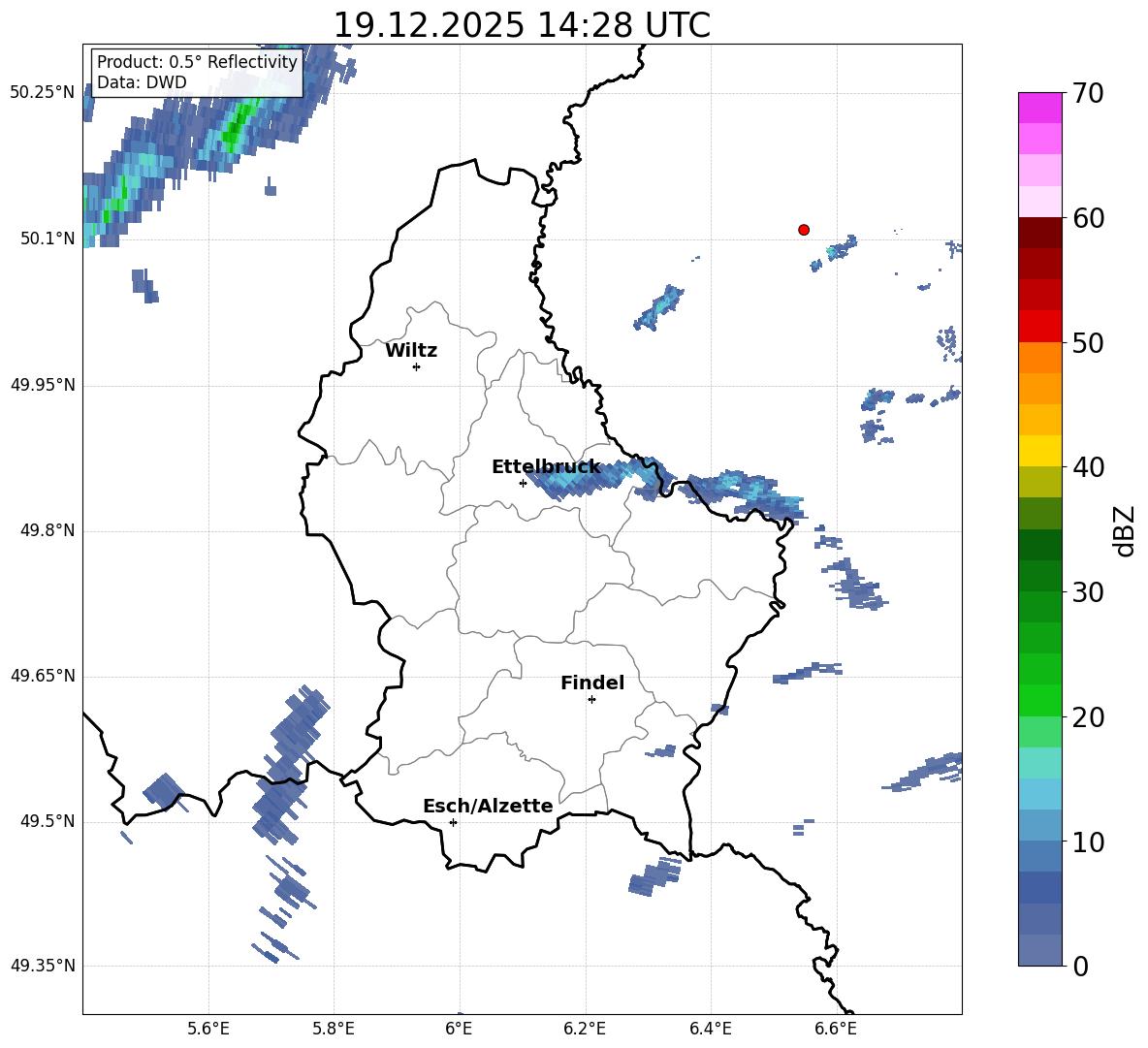Click the Findel station cross marker
The image size is (1148, 1048).
[591, 700]
